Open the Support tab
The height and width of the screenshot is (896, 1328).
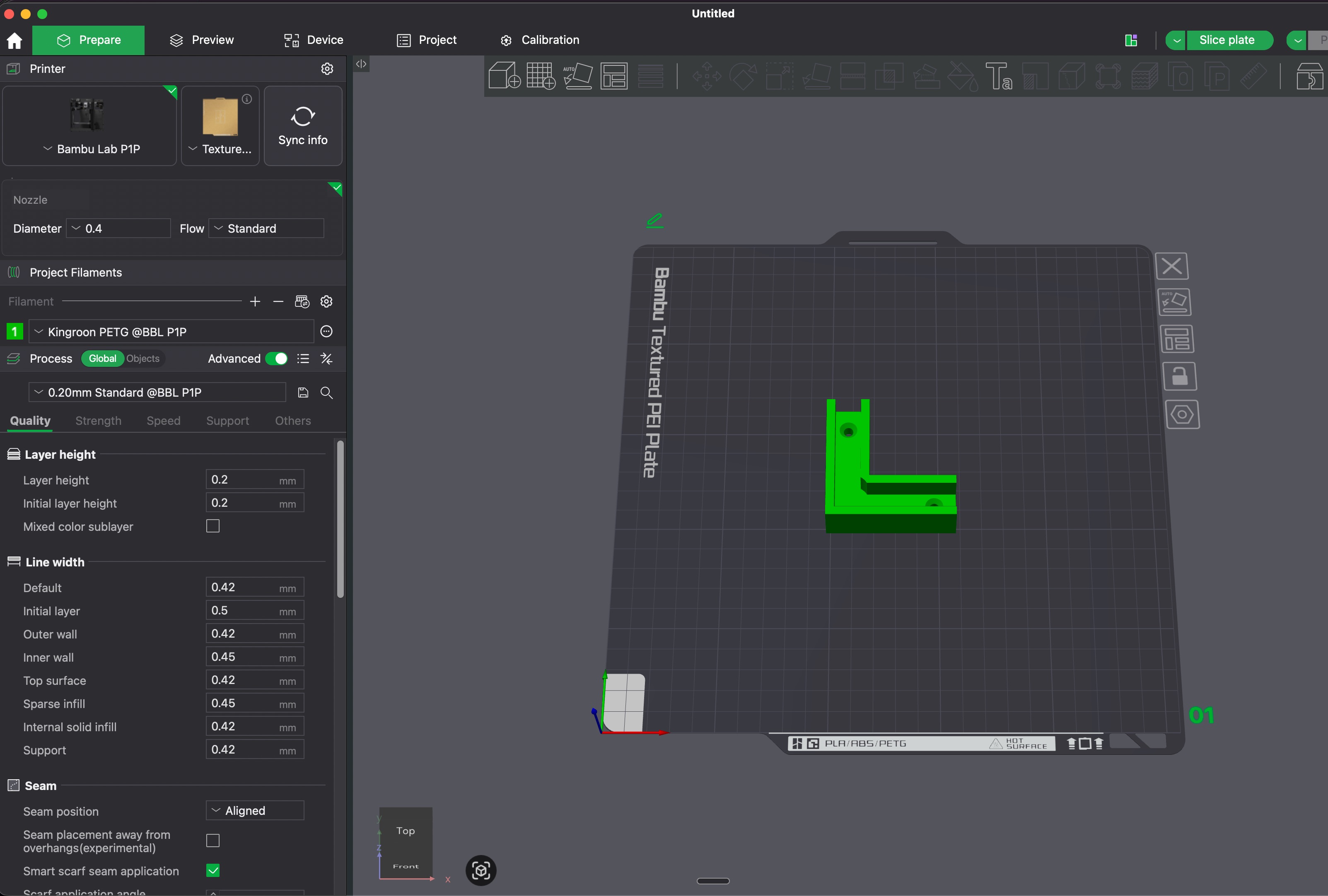coord(227,421)
